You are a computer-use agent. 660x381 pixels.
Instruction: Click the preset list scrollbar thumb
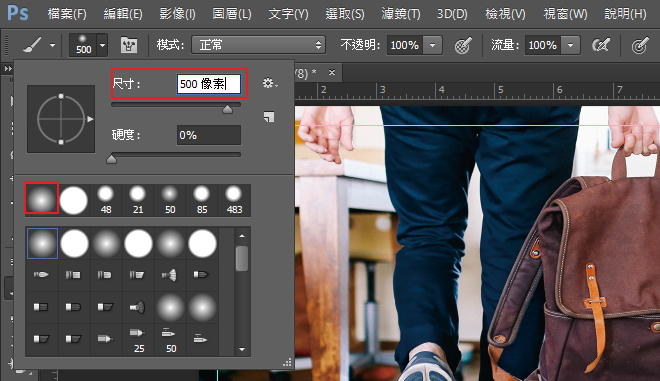(x=242, y=258)
